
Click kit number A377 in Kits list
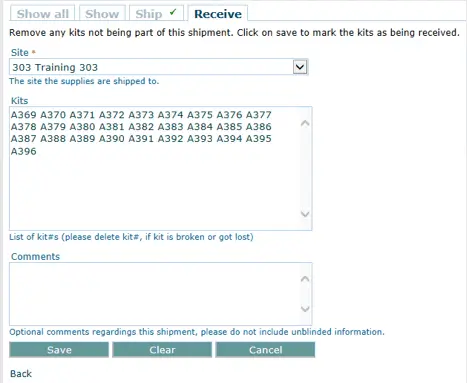tap(259, 115)
